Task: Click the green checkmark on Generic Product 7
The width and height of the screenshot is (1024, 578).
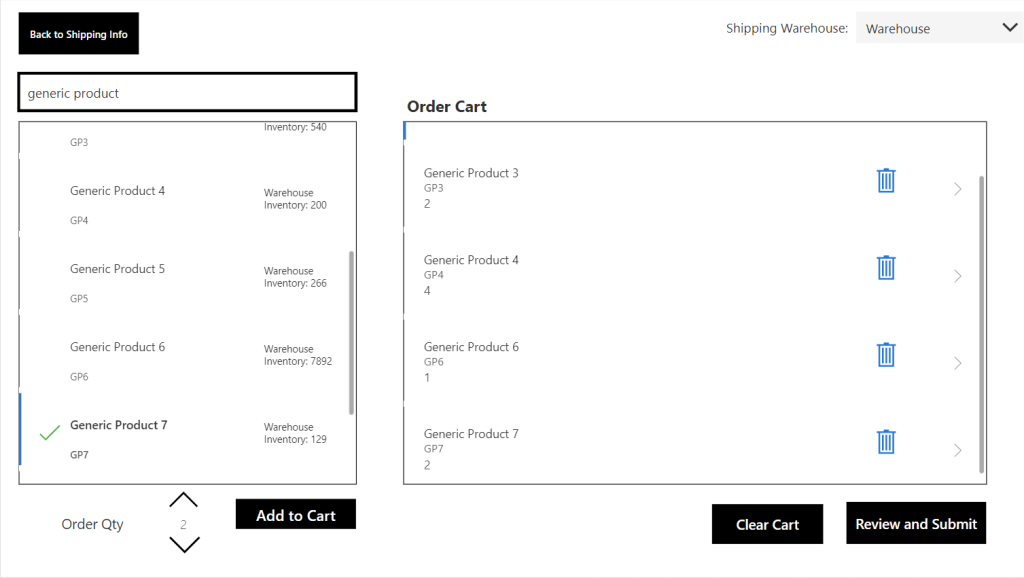Action: [50, 433]
